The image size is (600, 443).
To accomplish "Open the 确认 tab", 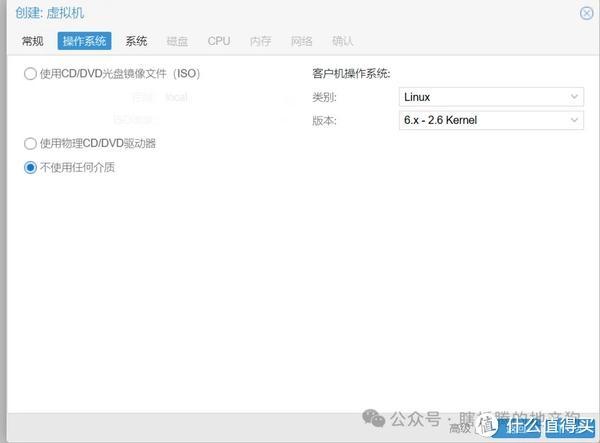I will [x=342, y=41].
